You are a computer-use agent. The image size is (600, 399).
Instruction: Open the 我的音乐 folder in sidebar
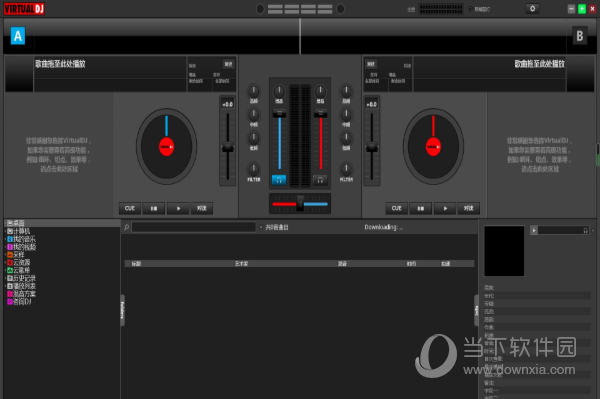click(x=21, y=239)
